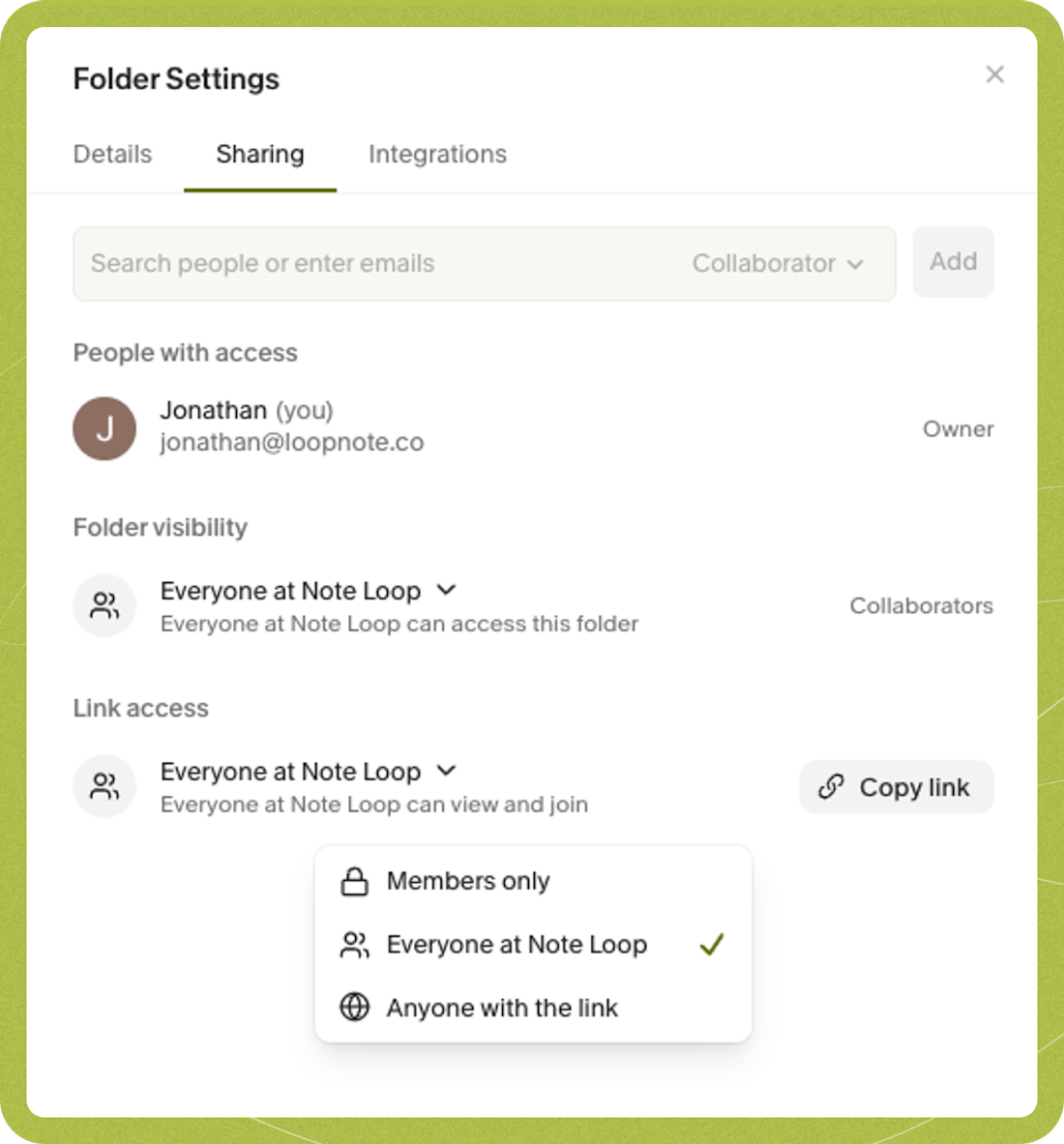This screenshot has width=1064, height=1144.
Task: Open the Link access dropdown chevron
Action: click(447, 771)
